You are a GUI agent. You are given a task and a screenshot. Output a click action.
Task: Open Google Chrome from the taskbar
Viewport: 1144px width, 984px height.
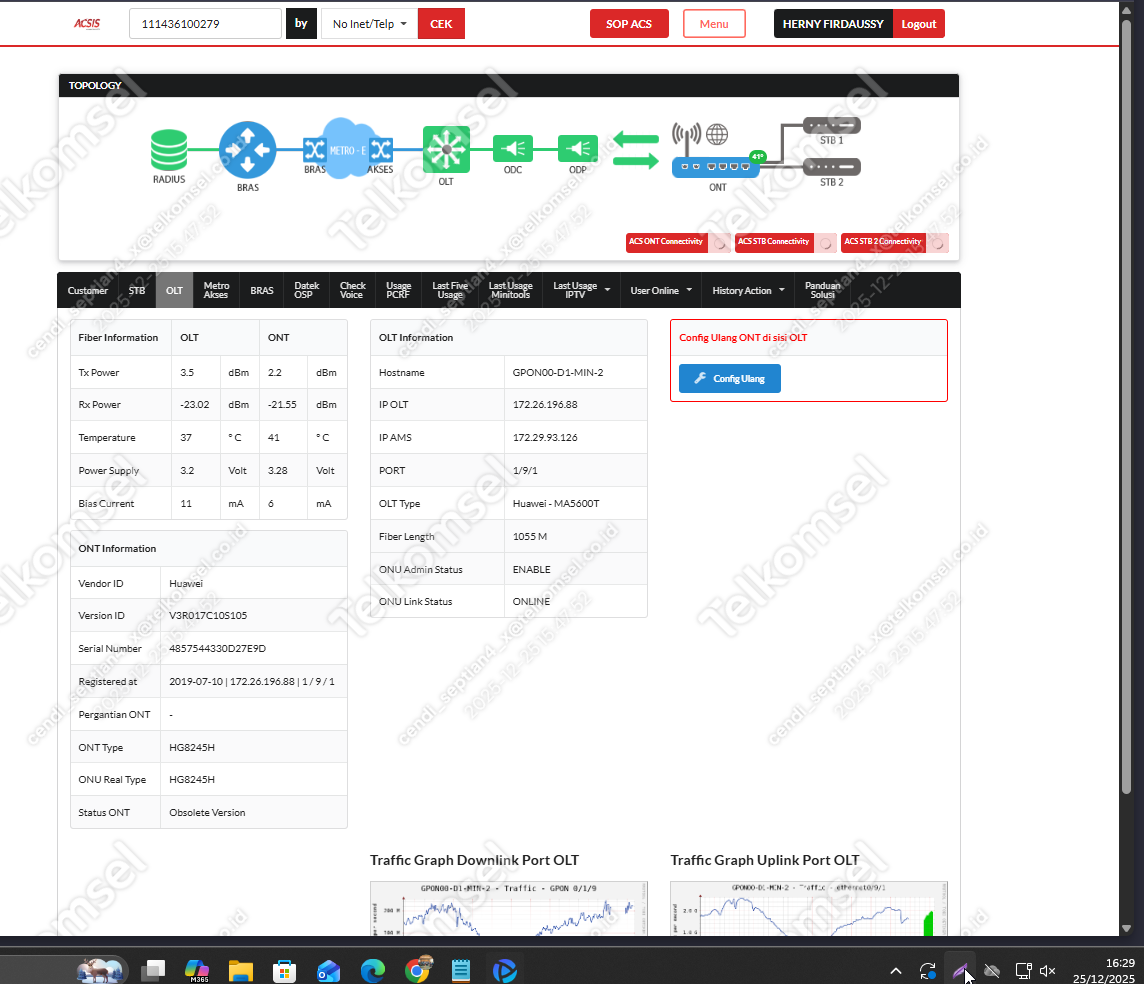point(417,971)
